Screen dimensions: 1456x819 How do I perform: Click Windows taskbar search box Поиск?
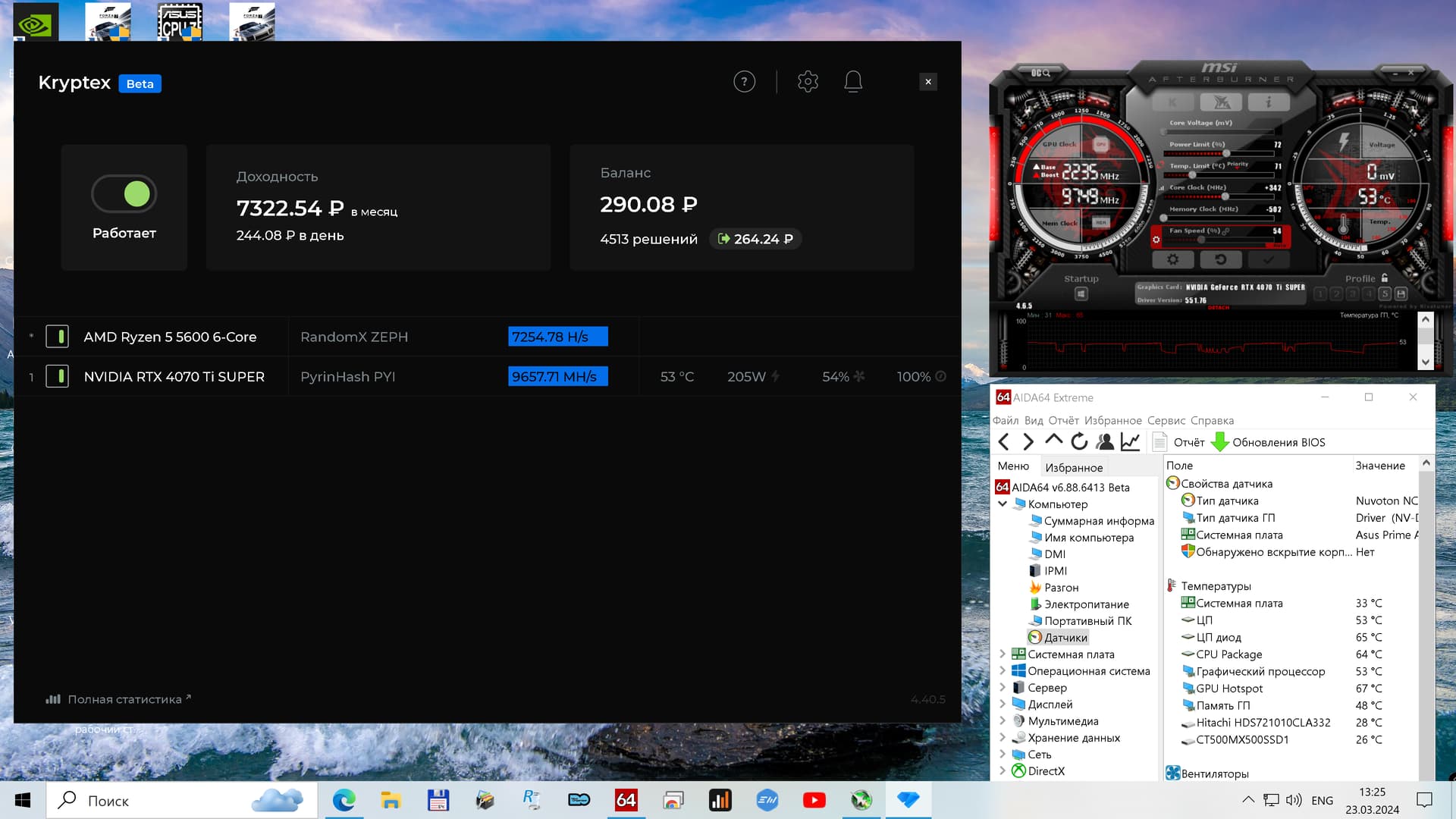pyautogui.click(x=182, y=800)
